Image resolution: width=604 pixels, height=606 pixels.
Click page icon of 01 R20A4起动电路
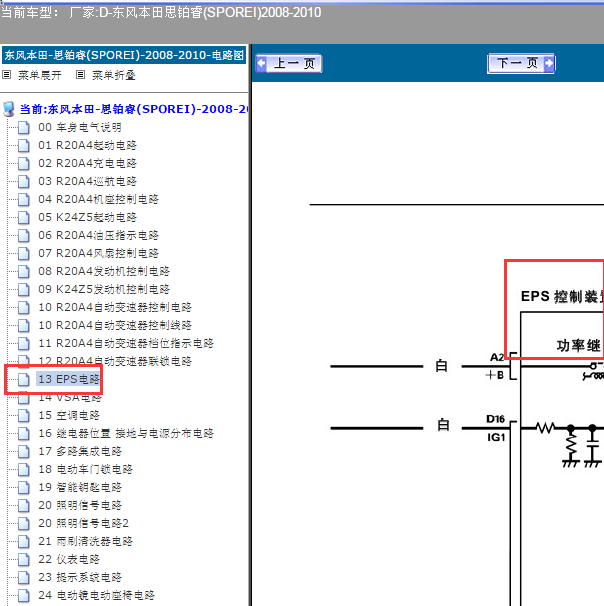pos(24,146)
